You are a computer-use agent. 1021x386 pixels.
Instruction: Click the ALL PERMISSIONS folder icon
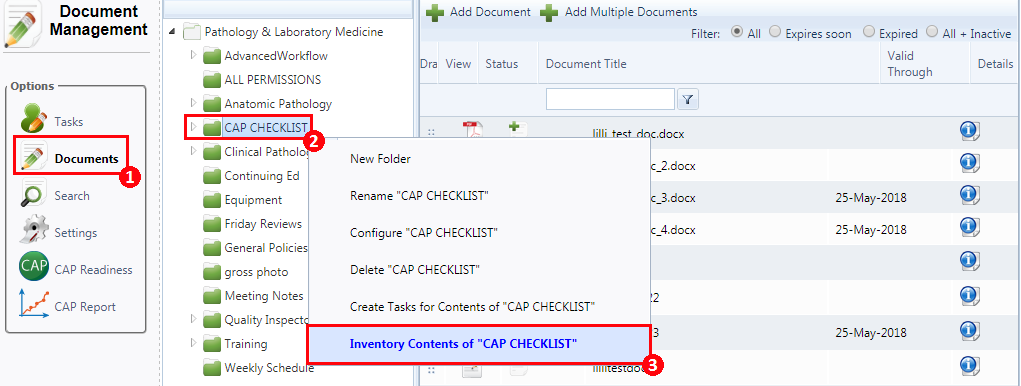[212, 80]
